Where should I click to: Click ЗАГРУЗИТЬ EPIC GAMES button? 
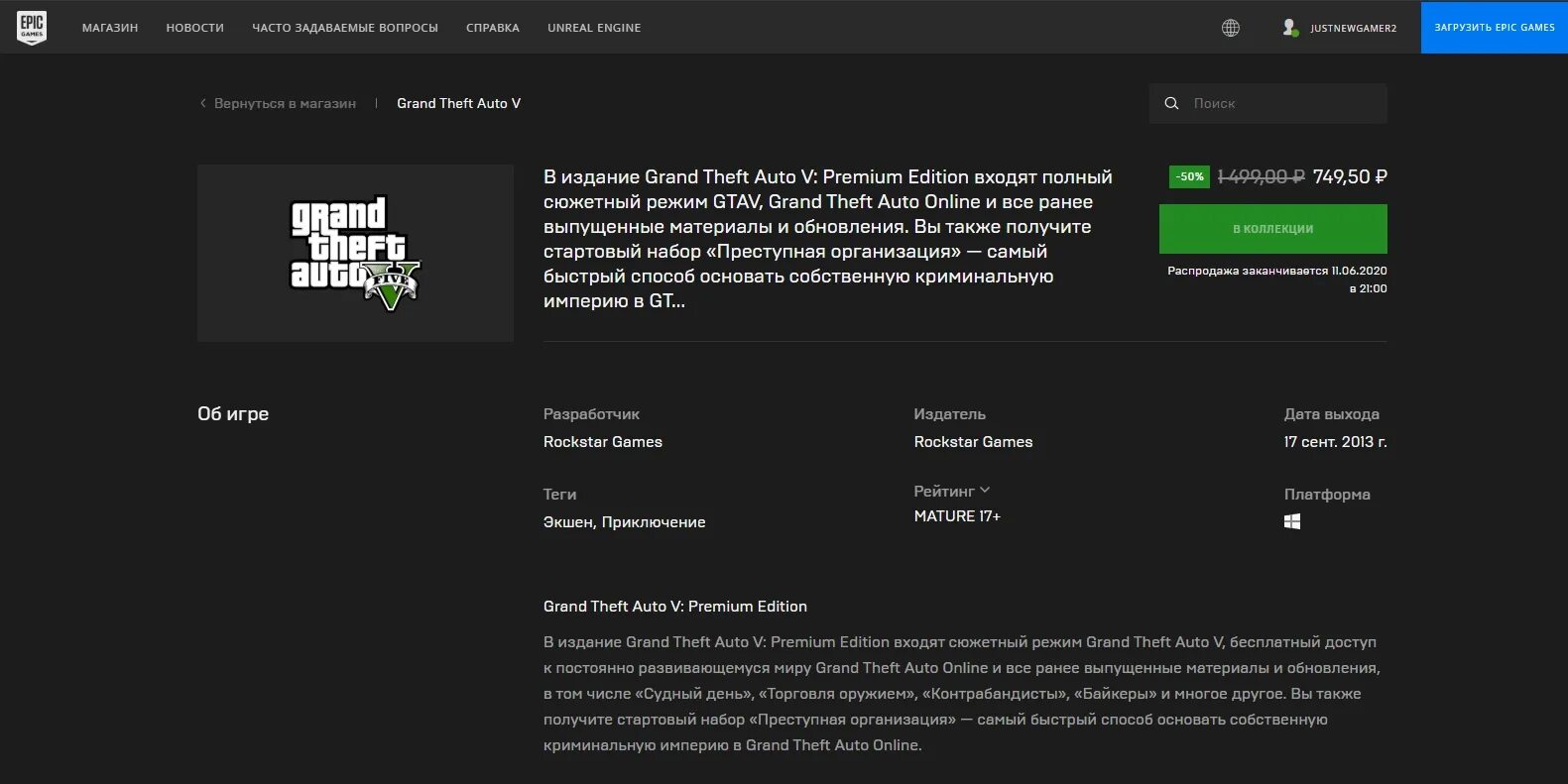click(x=1495, y=28)
